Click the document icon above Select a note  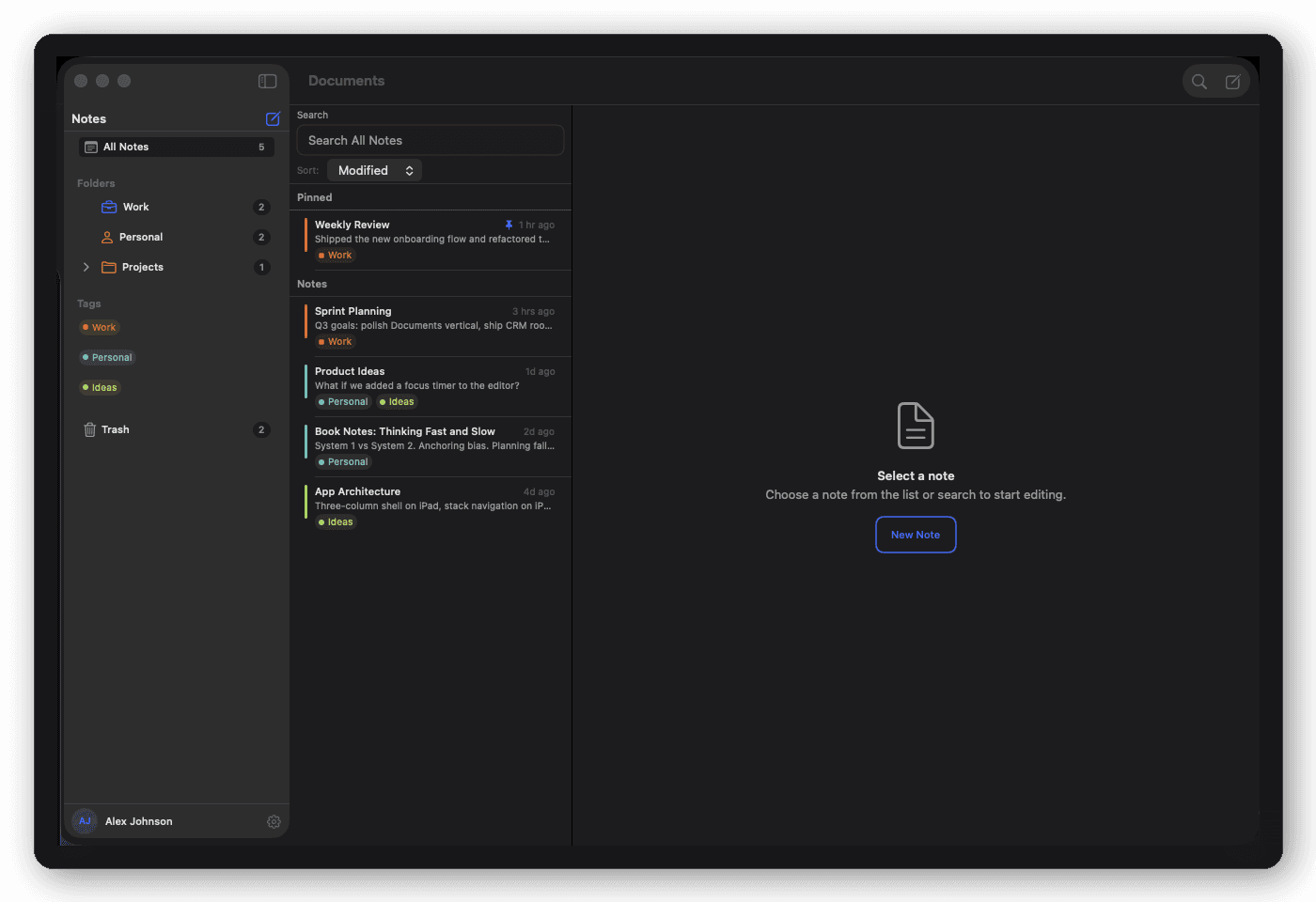coord(916,426)
